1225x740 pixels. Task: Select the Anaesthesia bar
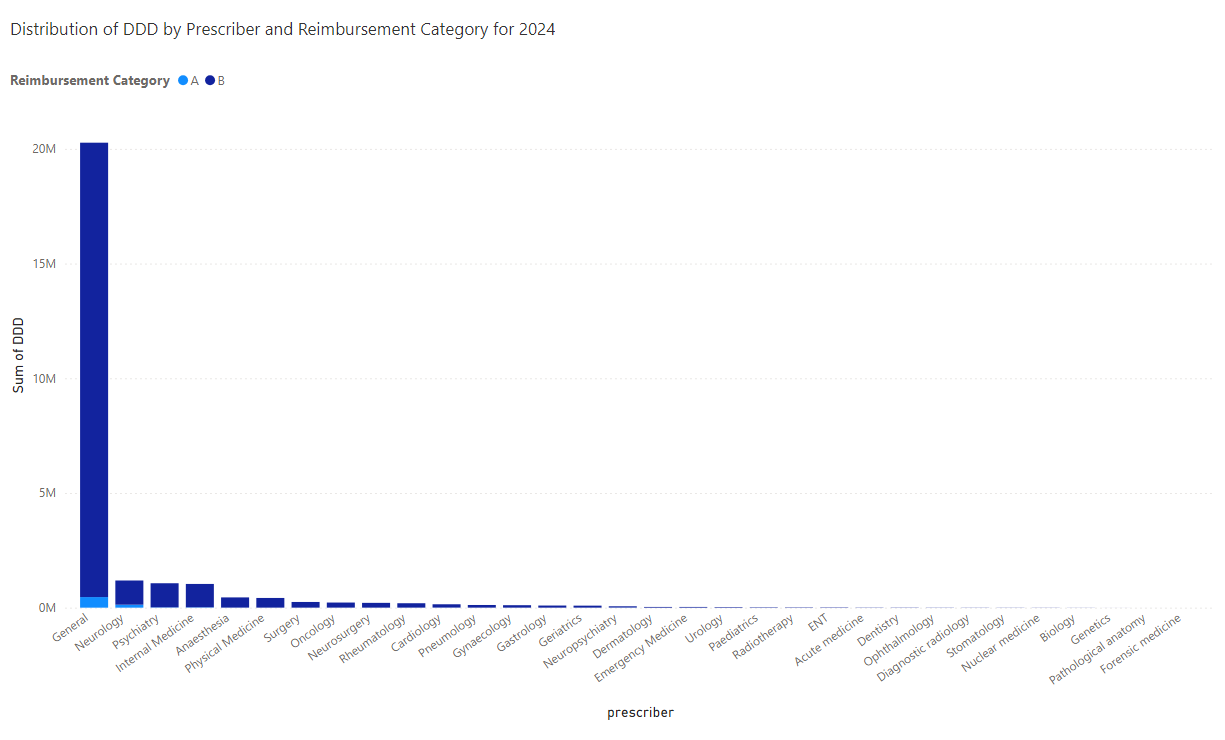tap(235, 602)
